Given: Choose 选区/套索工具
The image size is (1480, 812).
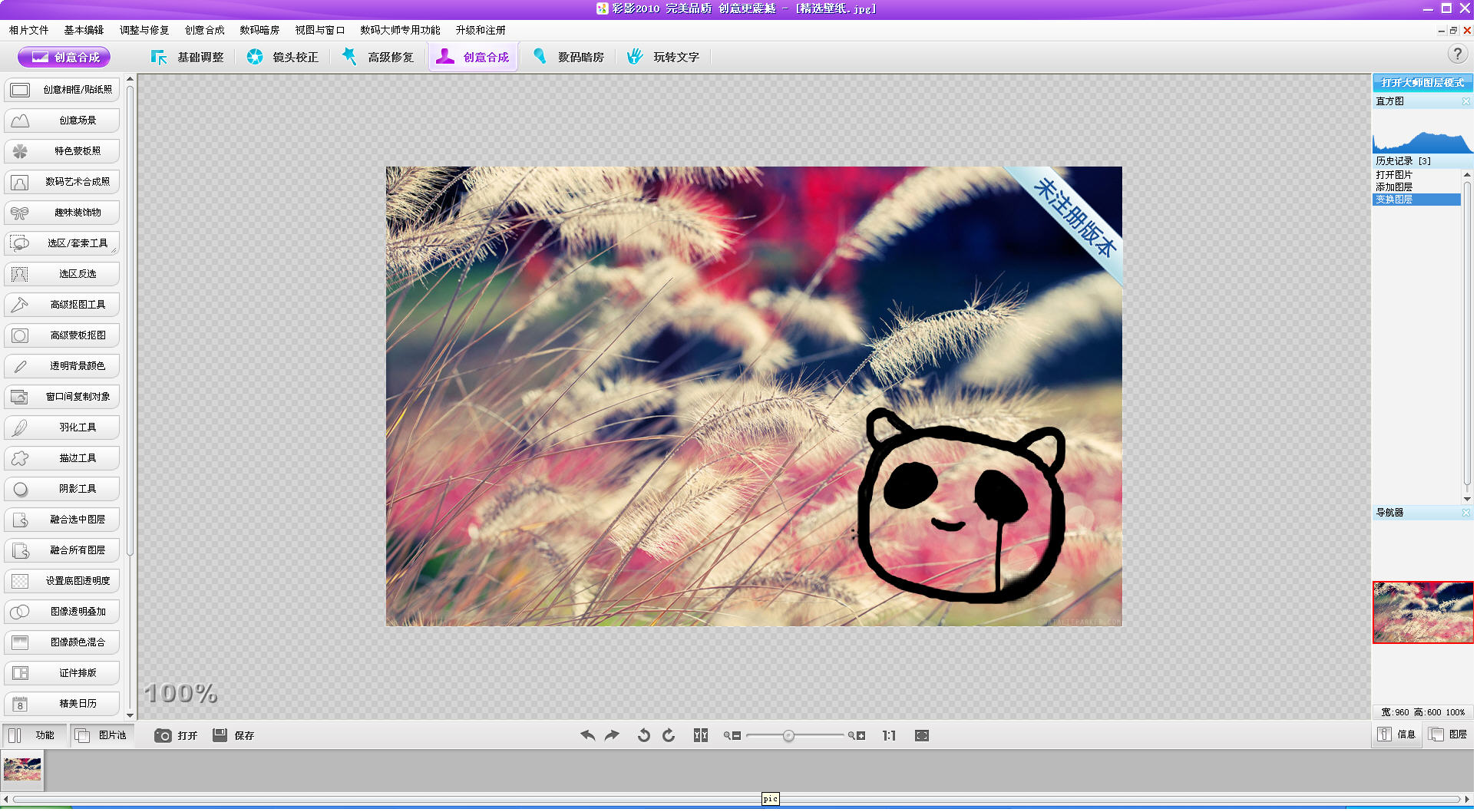Looking at the screenshot, I should [62, 243].
